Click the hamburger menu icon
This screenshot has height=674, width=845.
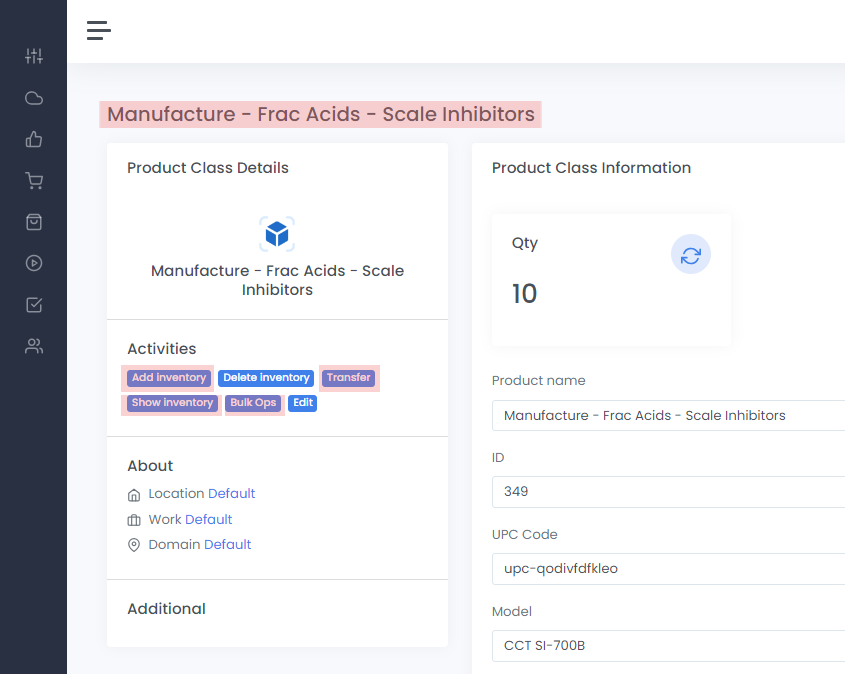[x=98, y=31]
